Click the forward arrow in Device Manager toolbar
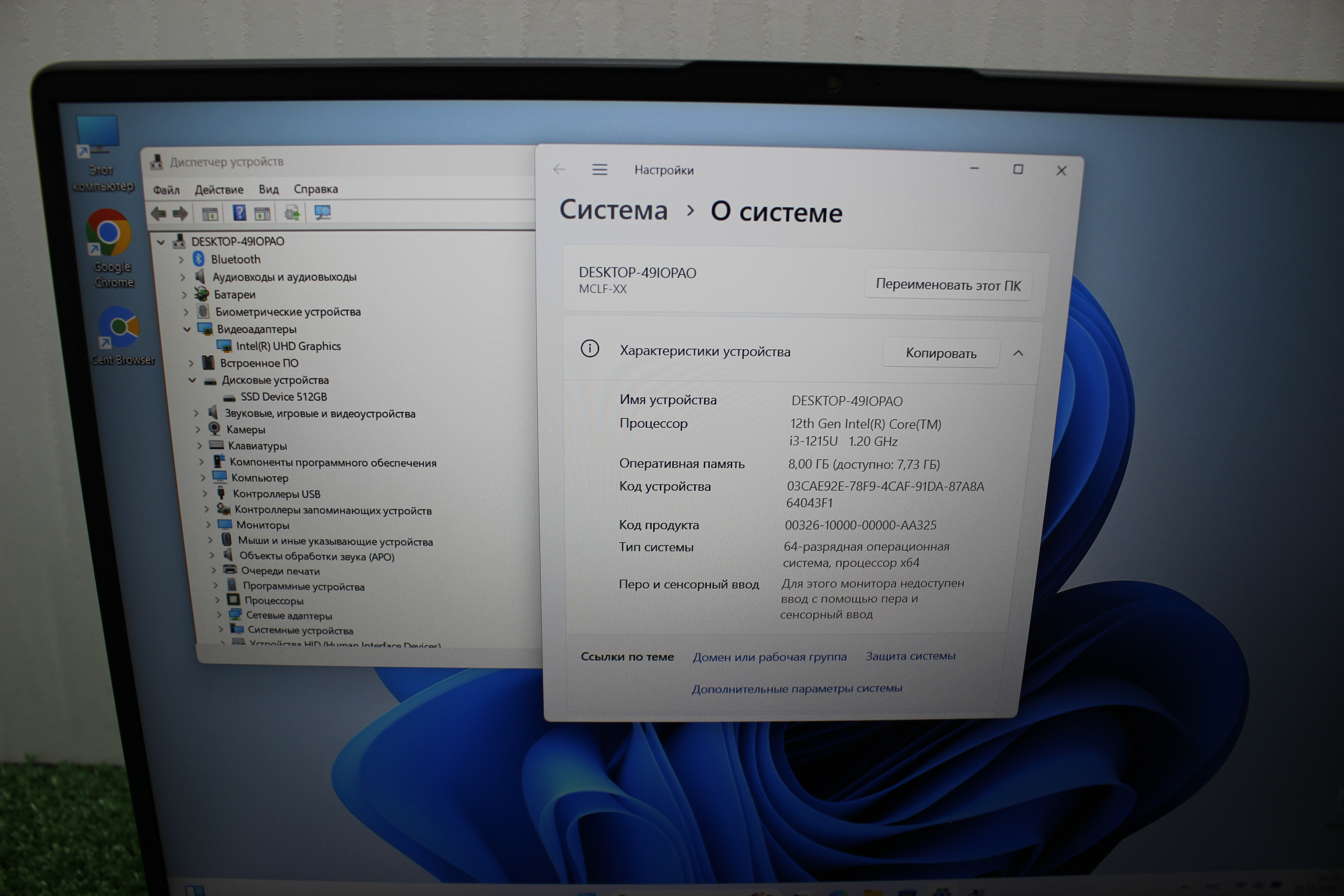Viewport: 1344px width, 896px height. [x=180, y=214]
